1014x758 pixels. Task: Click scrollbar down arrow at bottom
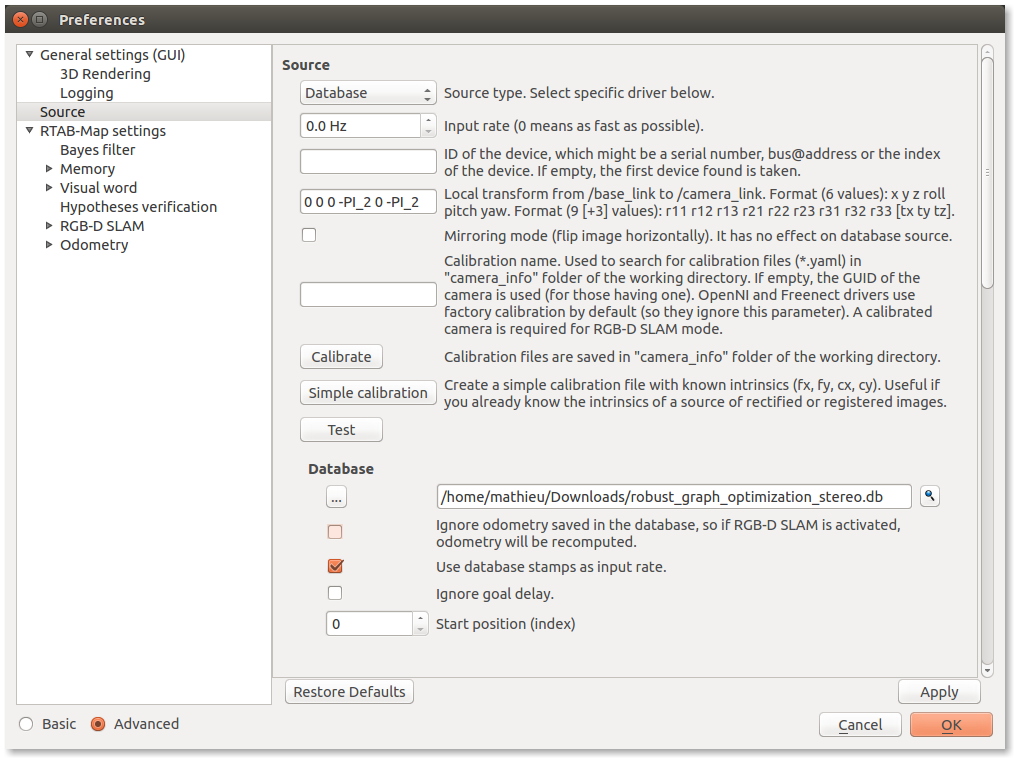[987, 670]
